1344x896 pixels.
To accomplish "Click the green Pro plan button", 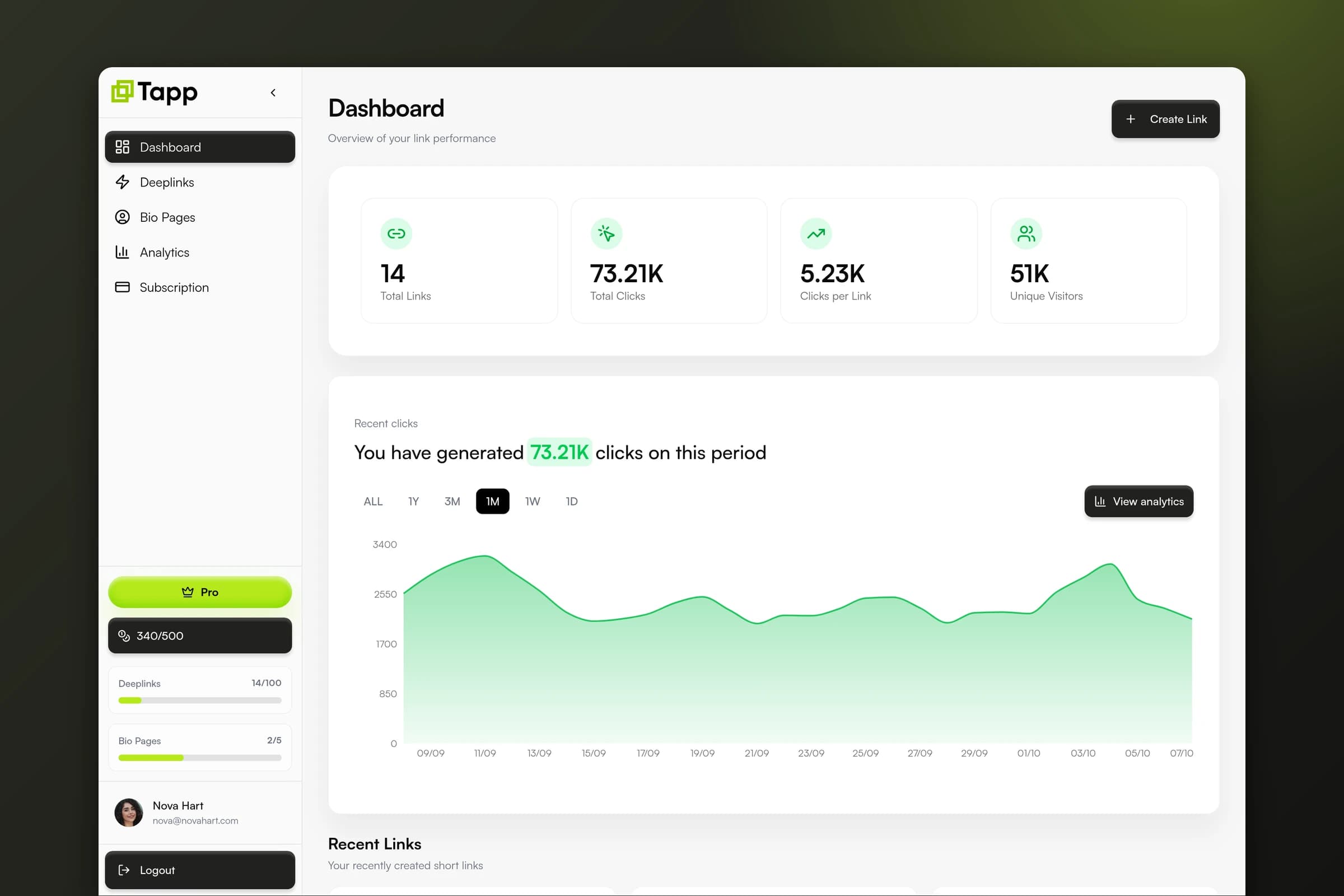I will pyautogui.click(x=200, y=592).
